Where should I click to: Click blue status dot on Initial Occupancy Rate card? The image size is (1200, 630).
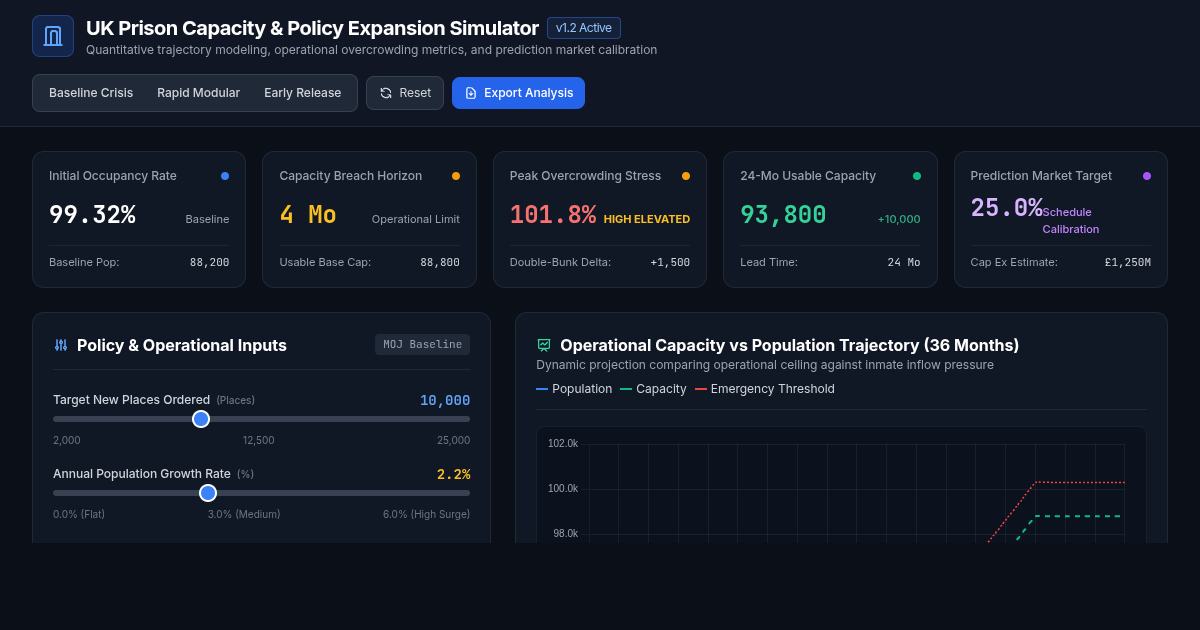(225, 176)
